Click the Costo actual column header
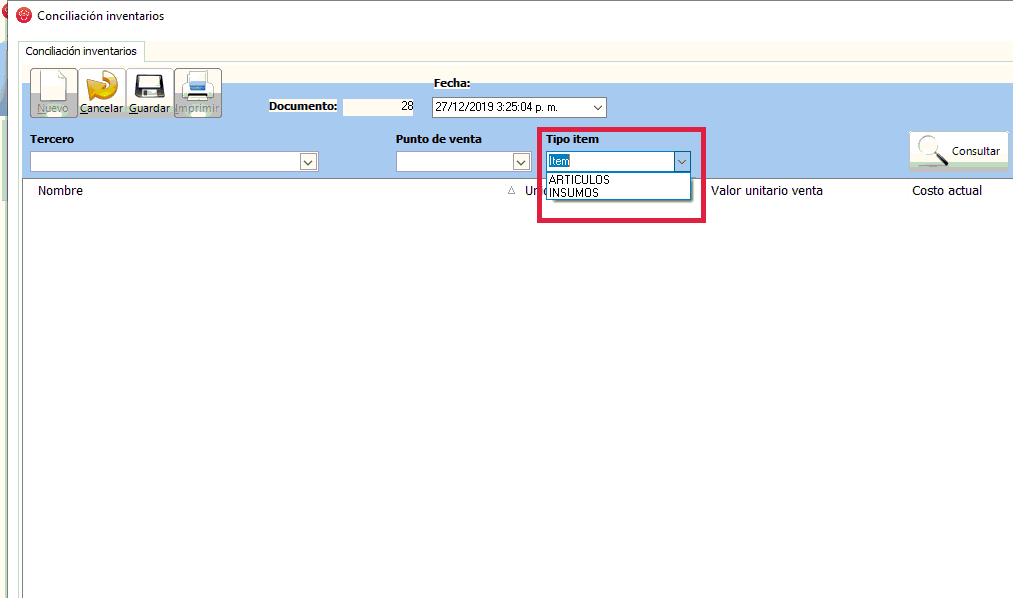 946,191
